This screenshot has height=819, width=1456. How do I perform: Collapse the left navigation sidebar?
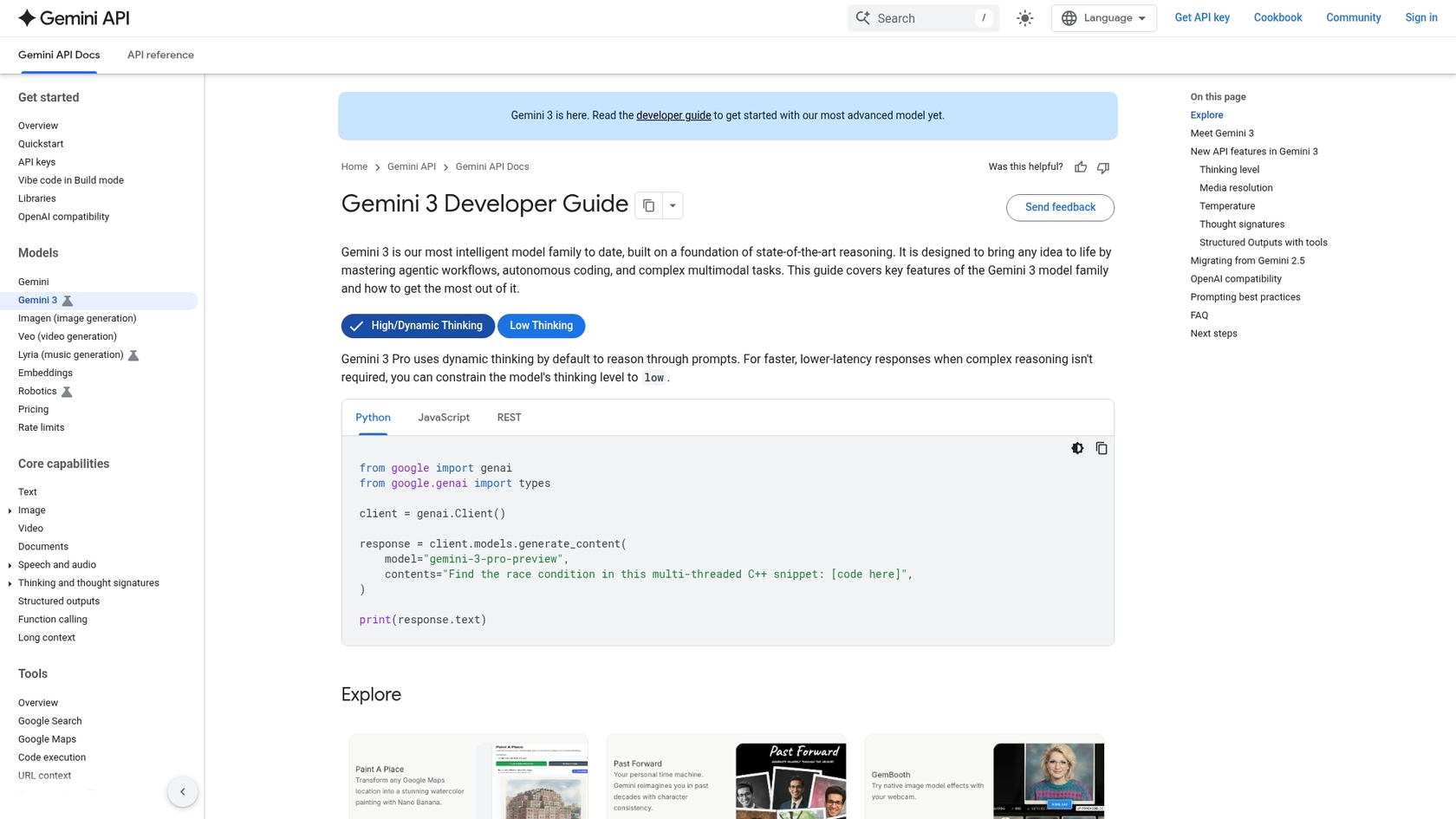[183, 791]
